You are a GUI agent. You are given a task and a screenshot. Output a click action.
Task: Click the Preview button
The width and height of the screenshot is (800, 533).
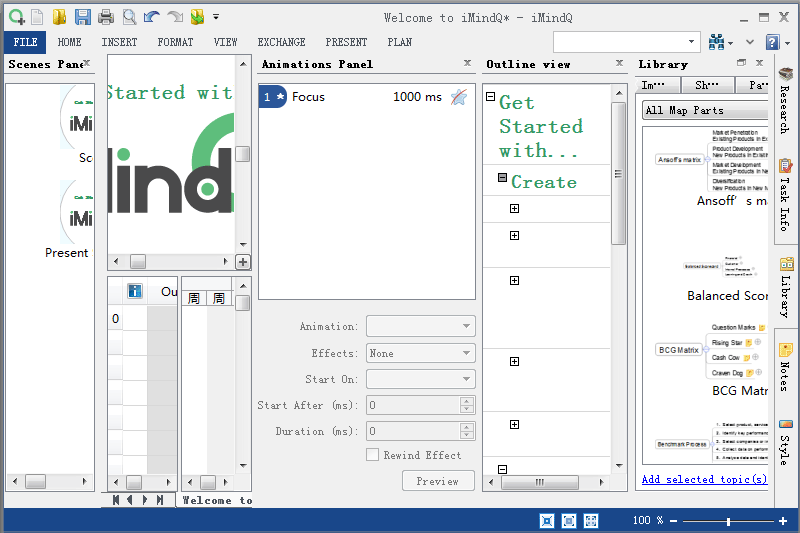coord(438,481)
